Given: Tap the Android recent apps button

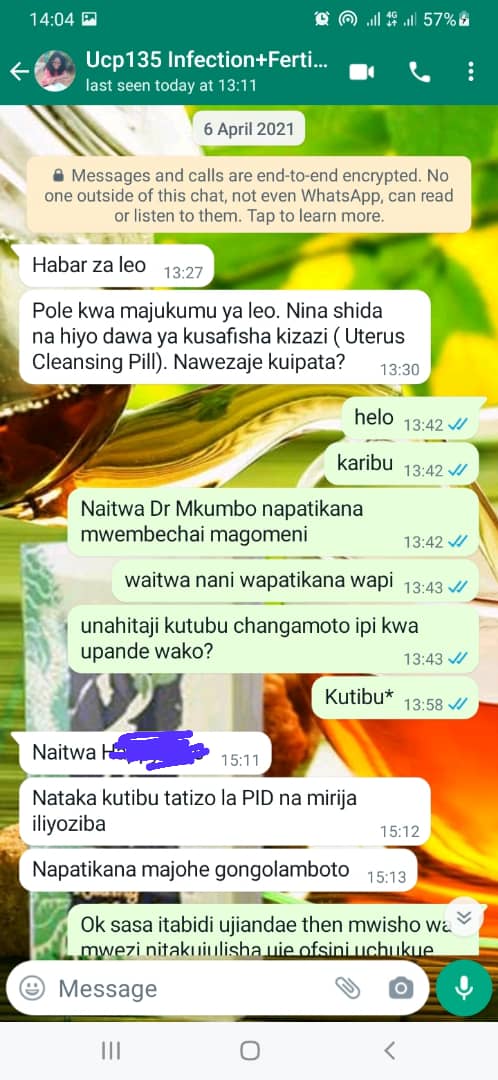Looking at the screenshot, I should [111, 1050].
